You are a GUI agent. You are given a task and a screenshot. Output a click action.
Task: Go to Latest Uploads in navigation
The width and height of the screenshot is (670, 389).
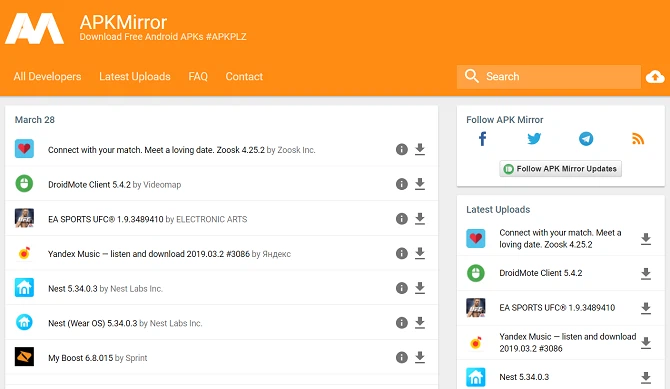(x=135, y=77)
